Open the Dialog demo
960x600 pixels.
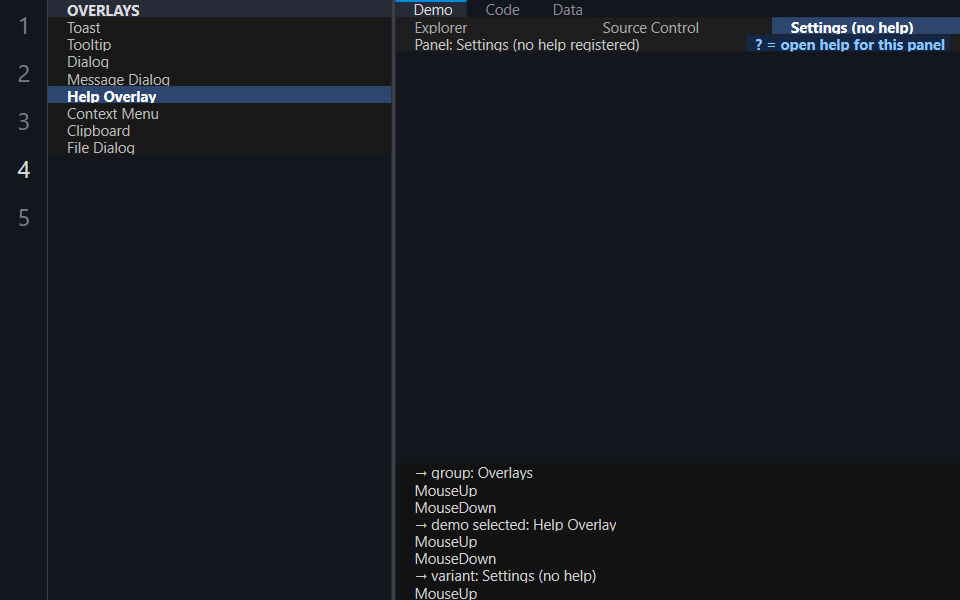click(x=219, y=62)
